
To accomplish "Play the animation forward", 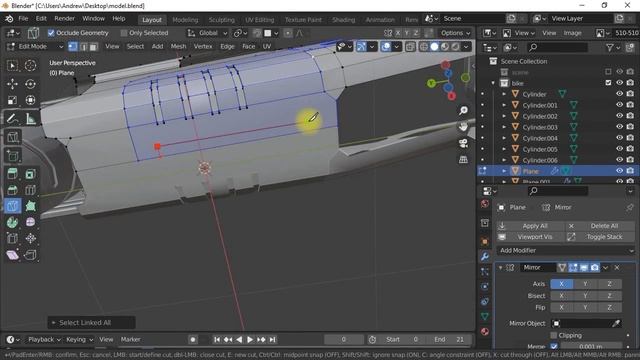I will [x=250, y=340].
